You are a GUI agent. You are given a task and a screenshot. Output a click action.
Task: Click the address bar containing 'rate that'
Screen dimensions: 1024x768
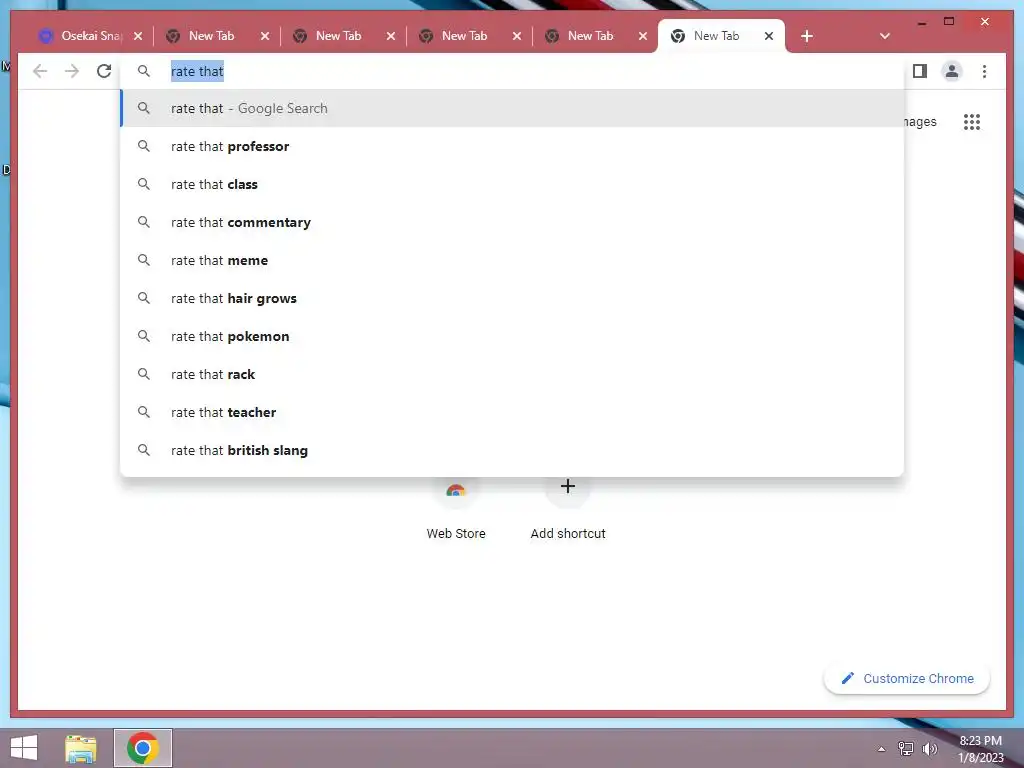click(512, 71)
